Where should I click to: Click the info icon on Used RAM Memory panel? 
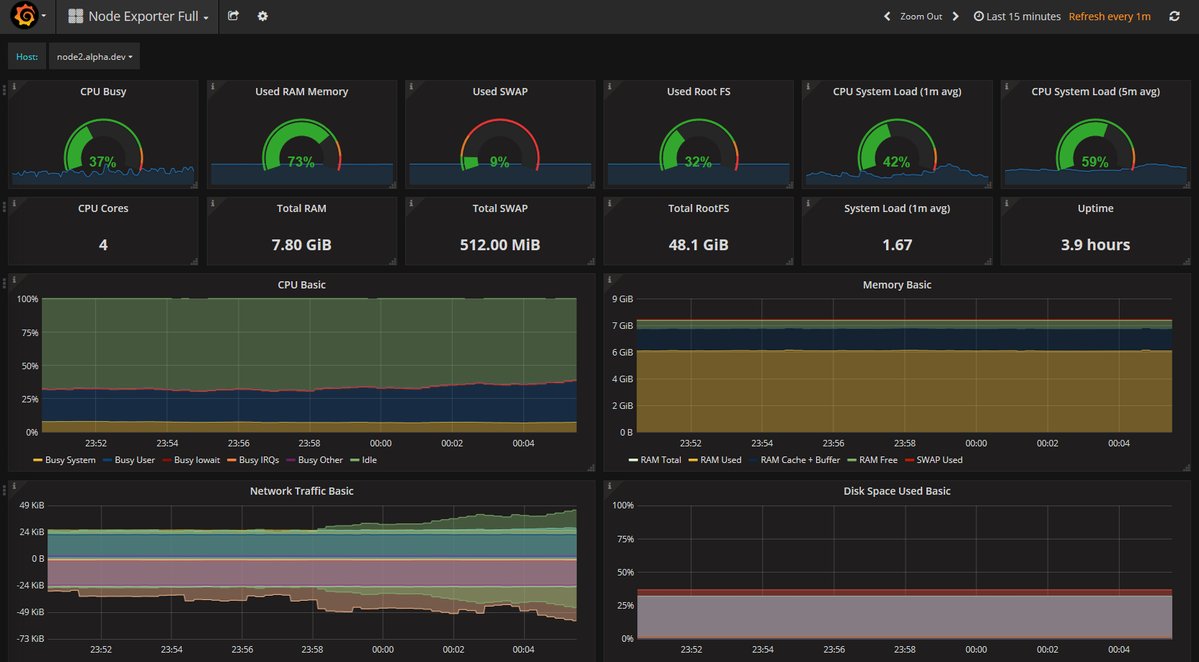click(213, 86)
